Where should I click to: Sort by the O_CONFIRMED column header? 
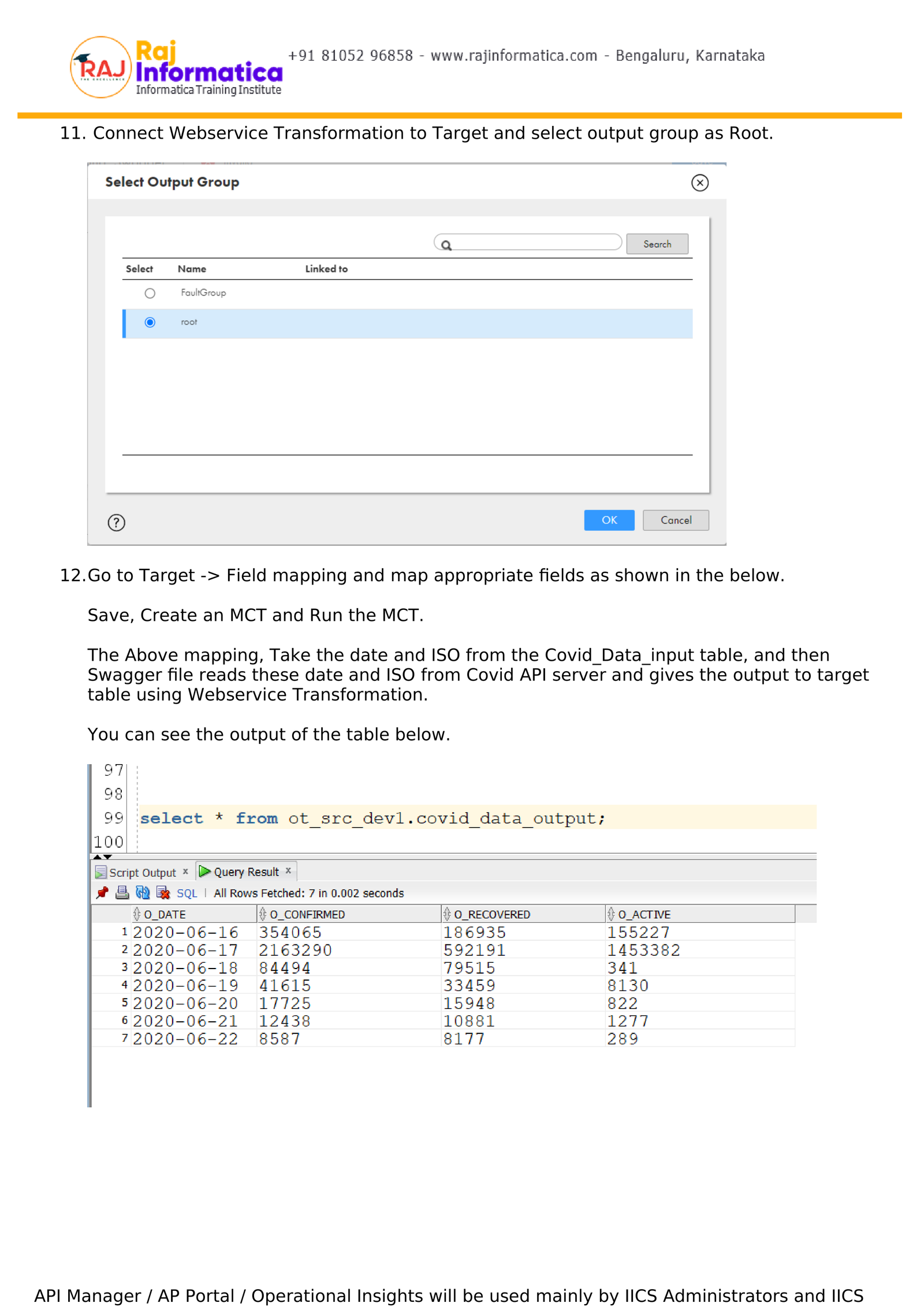307,914
